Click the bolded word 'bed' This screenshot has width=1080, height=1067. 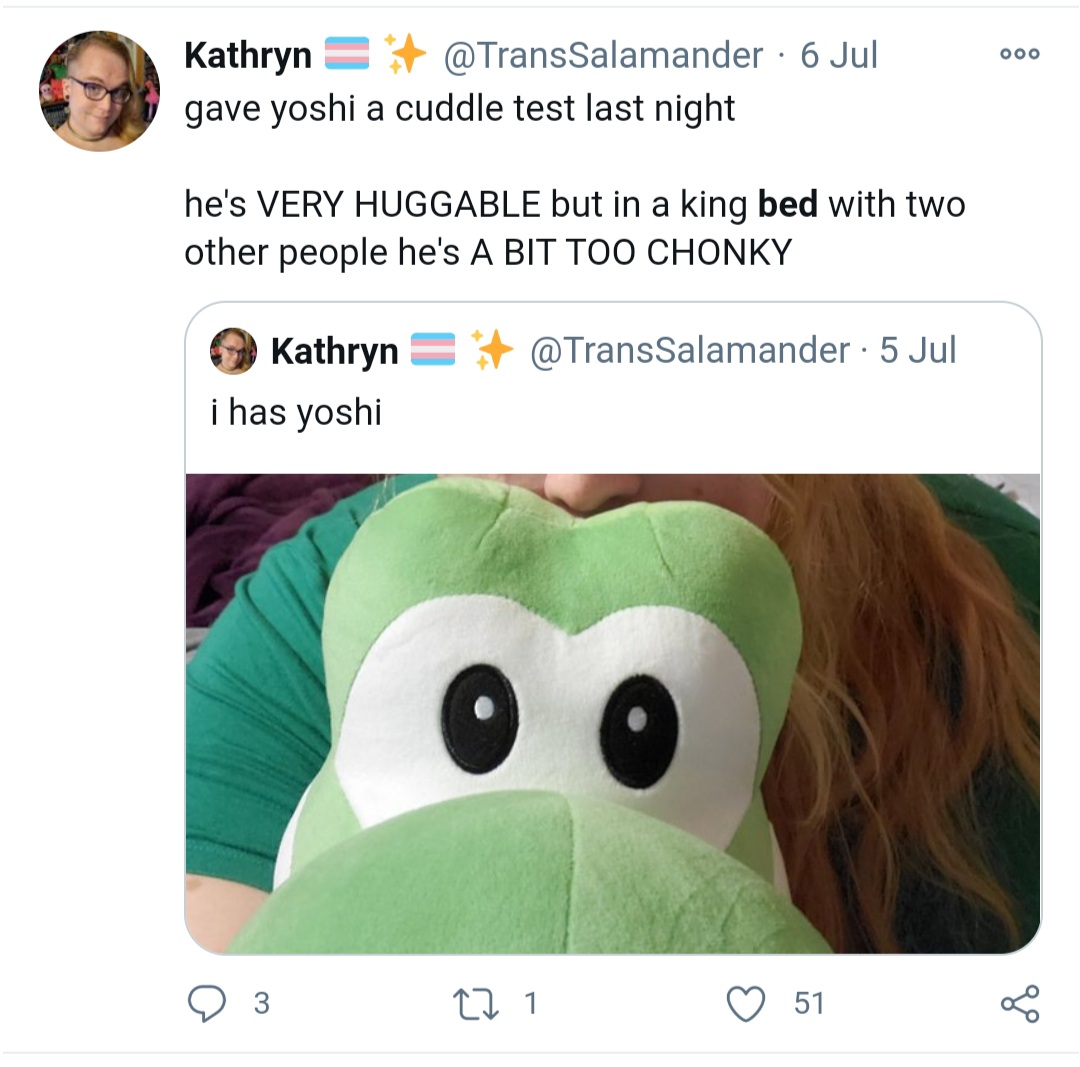pos(788,204)
